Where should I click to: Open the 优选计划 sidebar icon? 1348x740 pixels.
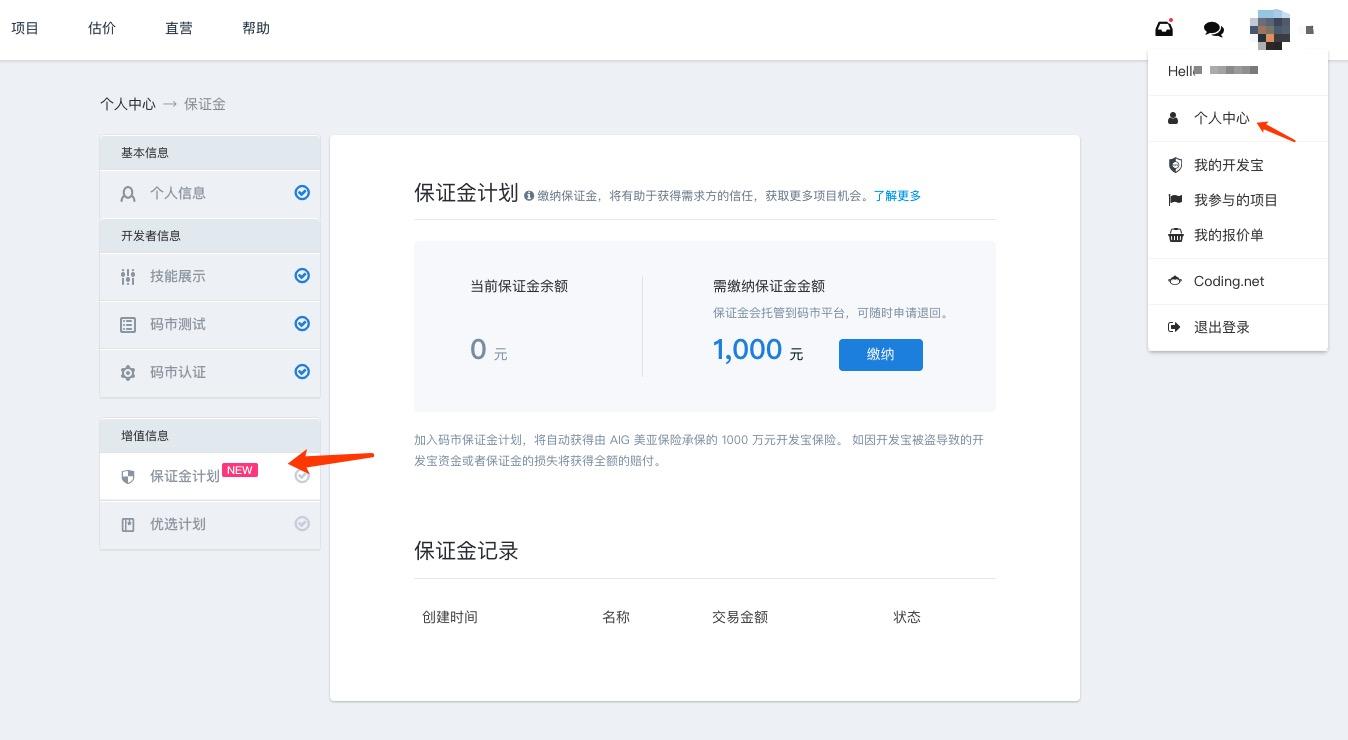[128, 523]
